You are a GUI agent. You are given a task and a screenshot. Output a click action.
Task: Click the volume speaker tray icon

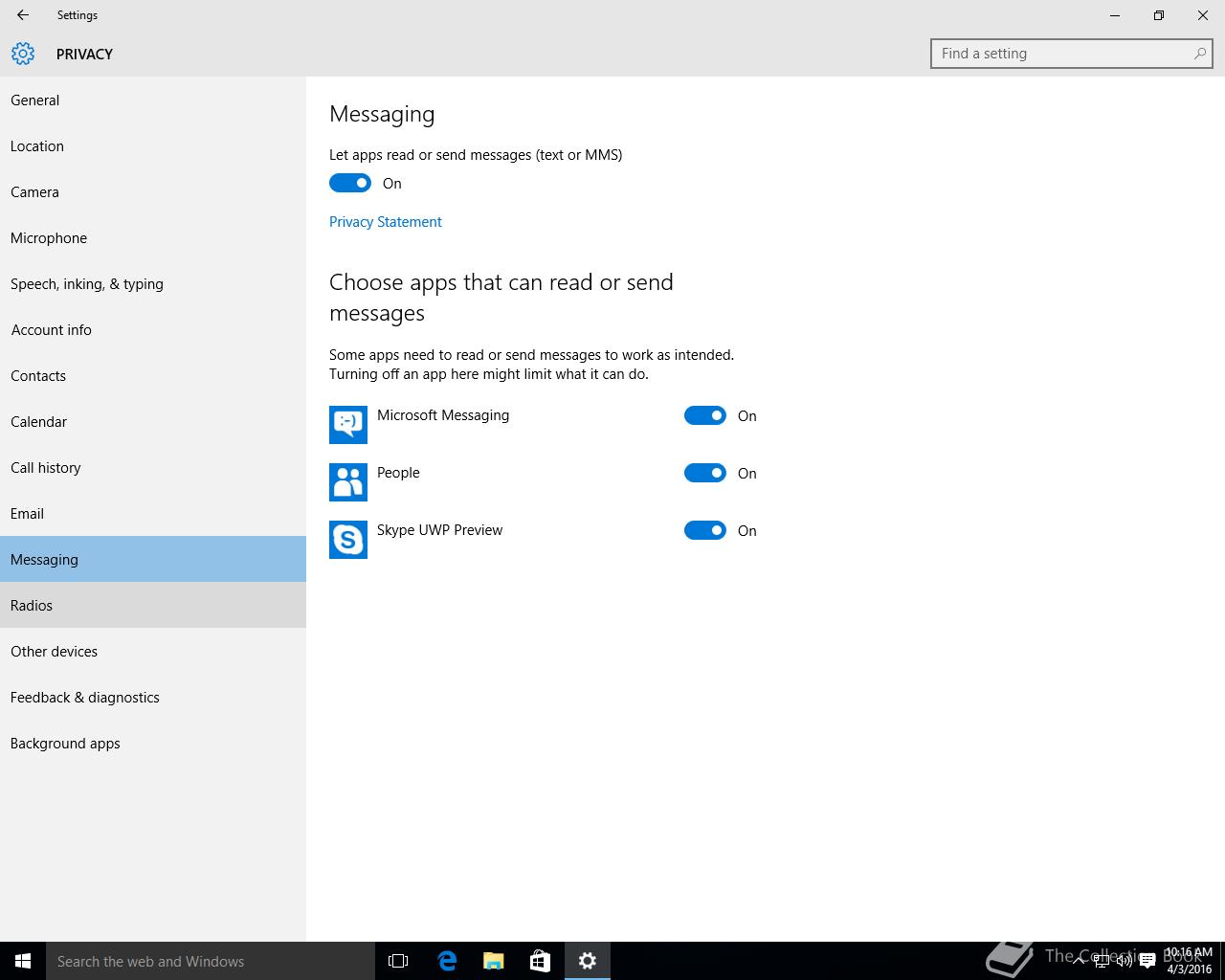(1124, 961)
